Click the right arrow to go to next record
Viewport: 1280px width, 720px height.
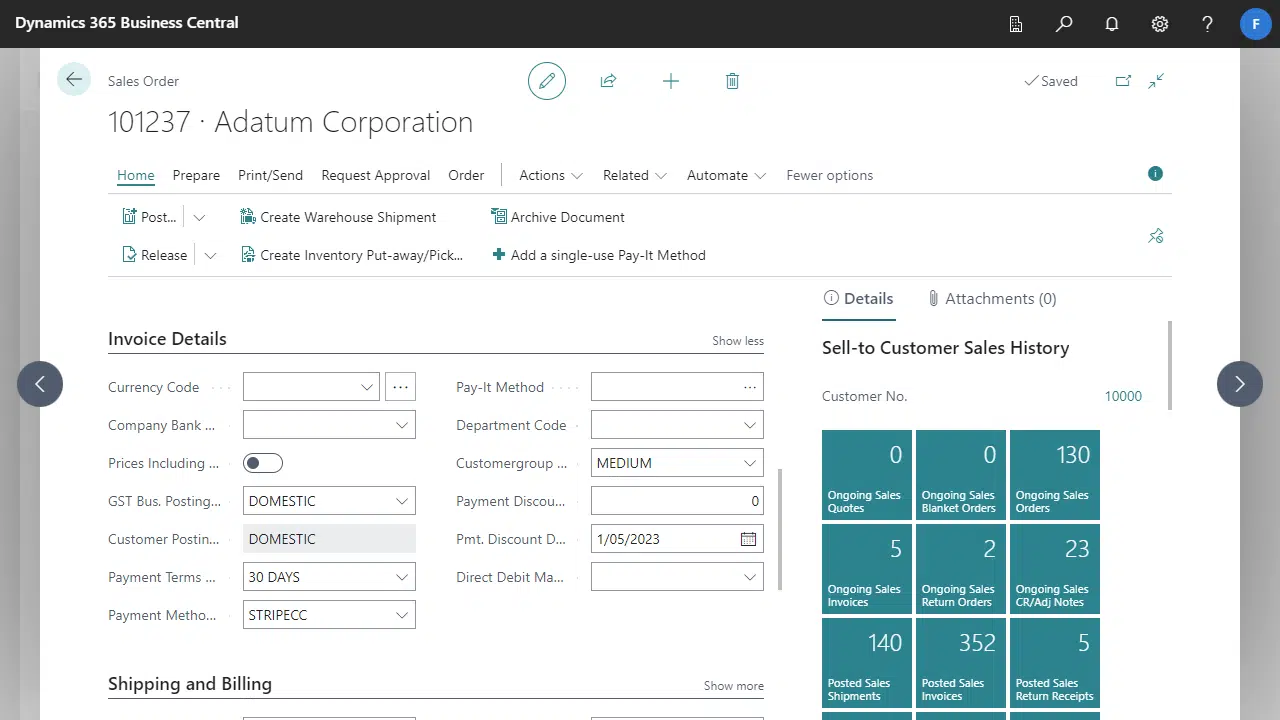(1239, 384)
